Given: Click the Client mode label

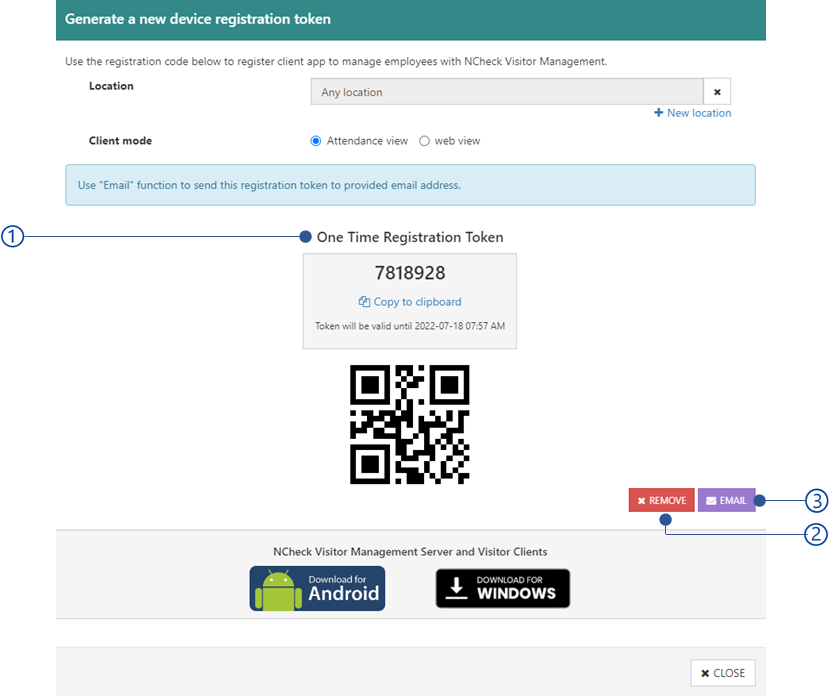Looking at the screenshot, I should coord(121,141).
